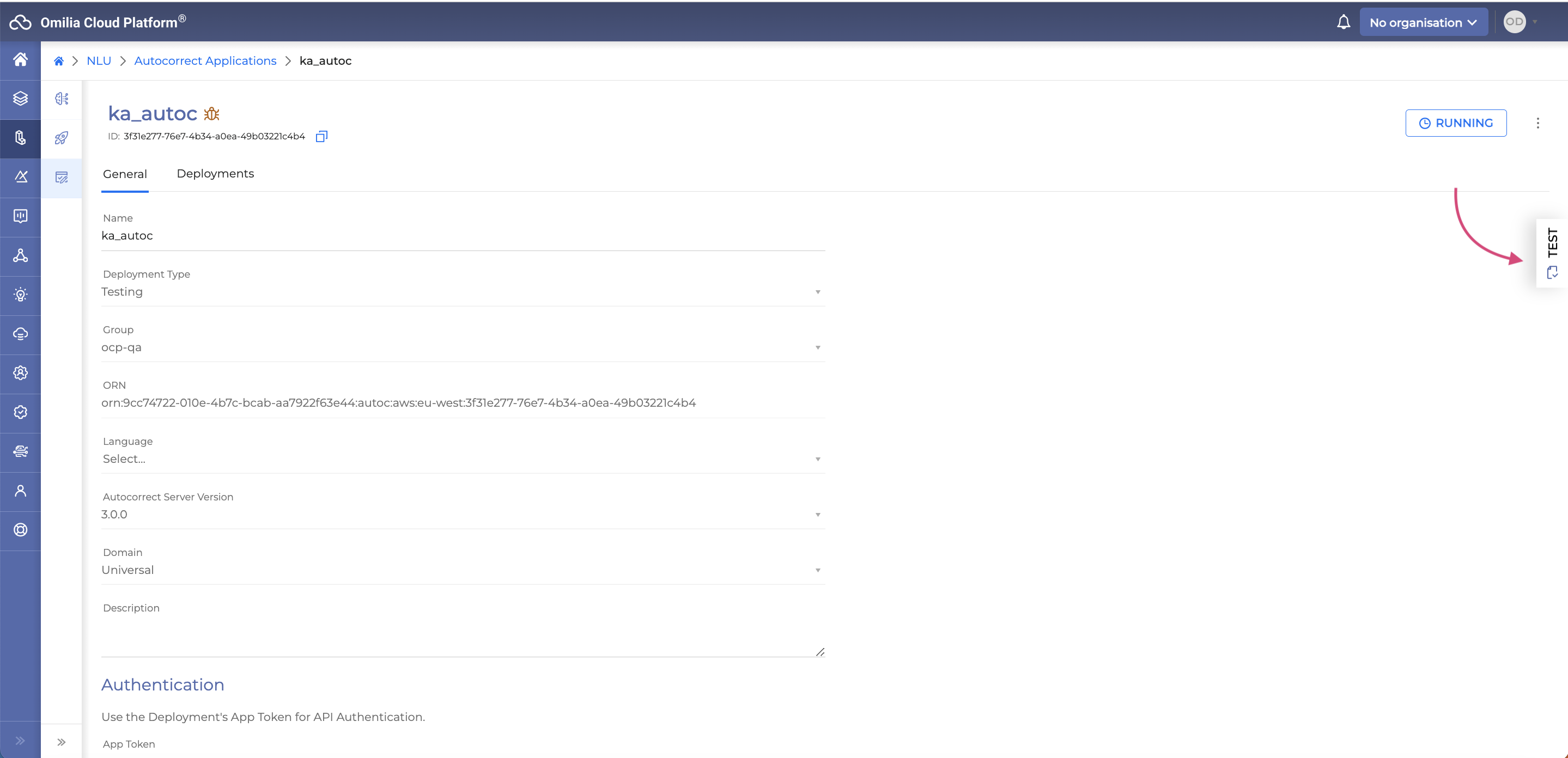Open the Domain dropdown showing Universal
Image resolution: width=1568 pixels, height=758 pixels.
coord(463,570)
